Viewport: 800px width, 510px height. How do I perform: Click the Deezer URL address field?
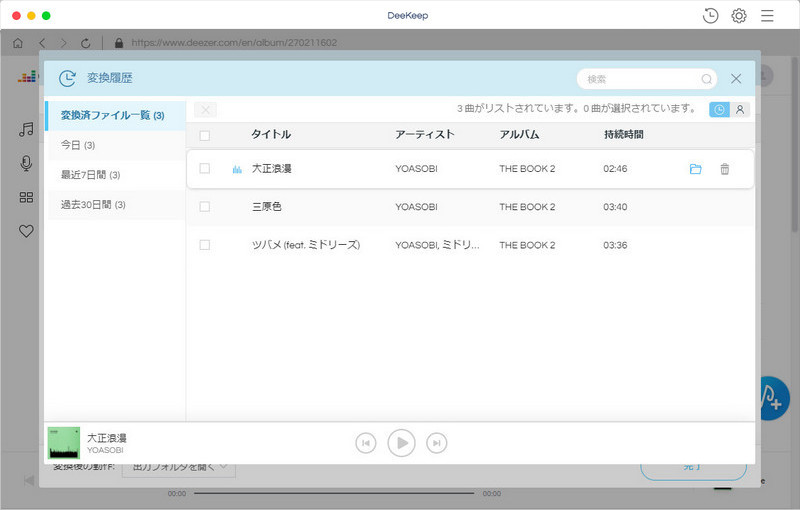[x=234, y=43]
